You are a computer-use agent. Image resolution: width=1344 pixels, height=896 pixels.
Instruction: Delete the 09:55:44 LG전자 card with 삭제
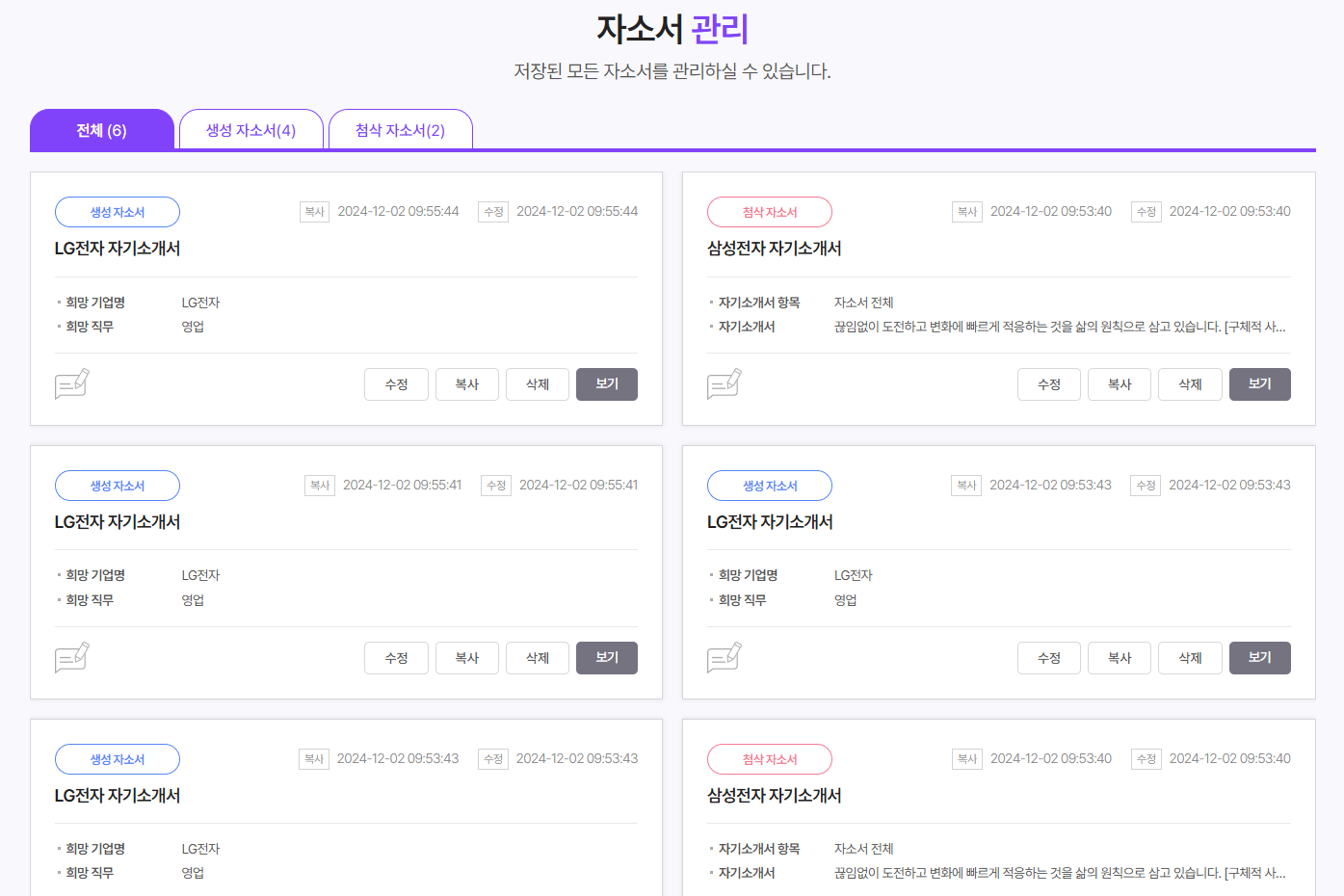click(538, 384)
